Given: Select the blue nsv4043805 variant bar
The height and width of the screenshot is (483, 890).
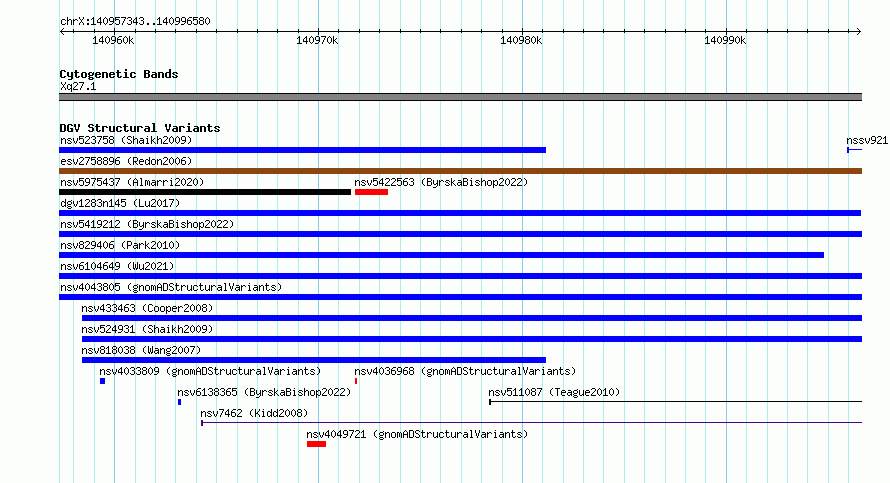Looking at the screenshot, I should (x=460, y=297).
